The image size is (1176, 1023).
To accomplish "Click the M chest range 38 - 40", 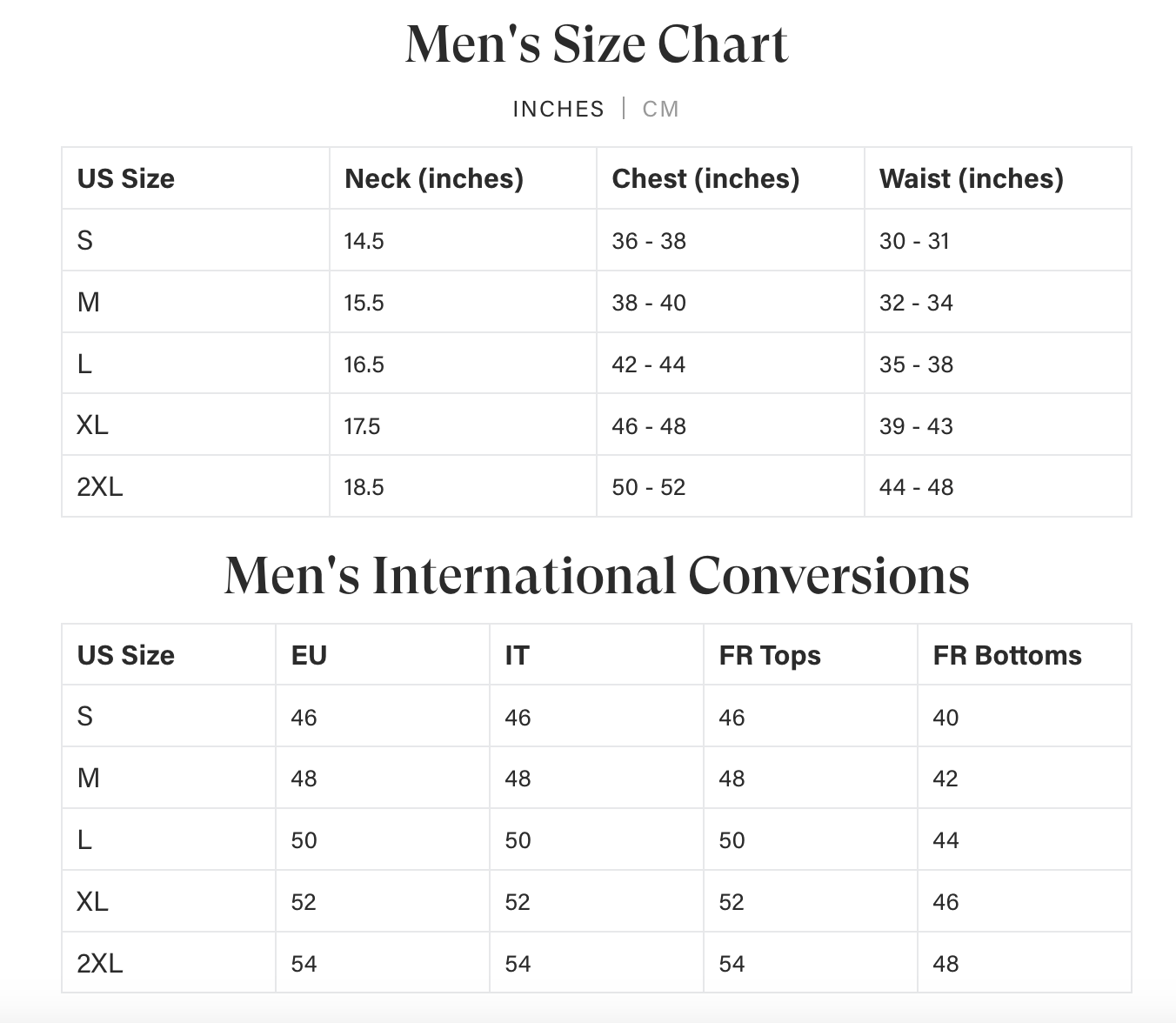I will click(x=649, y=303).
